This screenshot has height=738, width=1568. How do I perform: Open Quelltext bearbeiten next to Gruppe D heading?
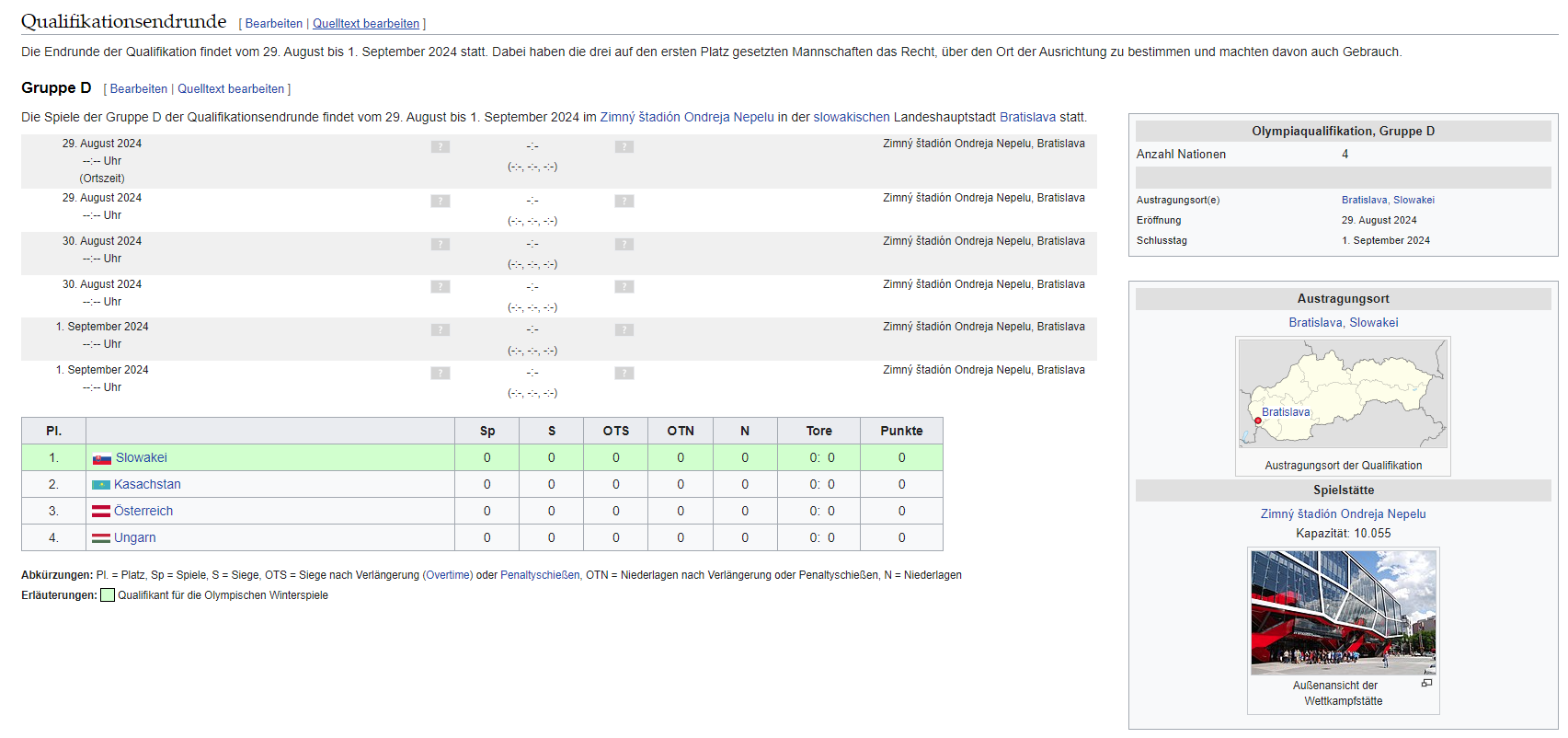(231, 89)
